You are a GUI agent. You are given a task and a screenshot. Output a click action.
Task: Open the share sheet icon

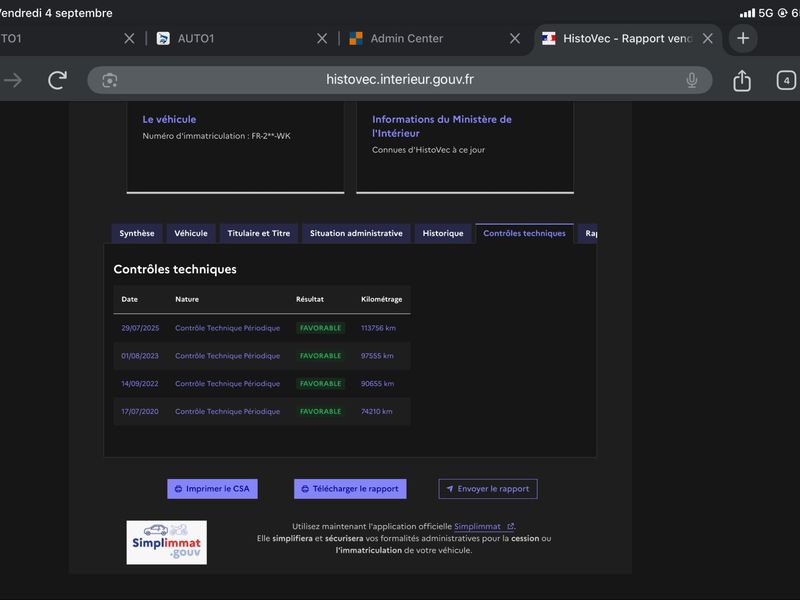click(x=741, y=80)
